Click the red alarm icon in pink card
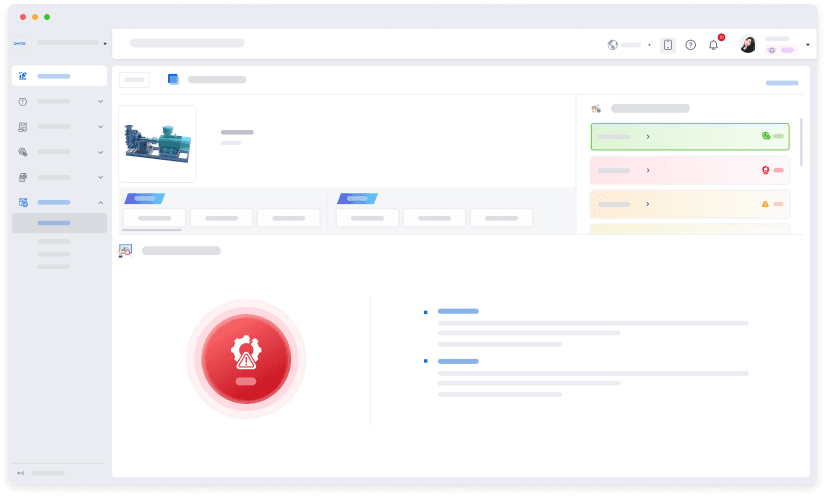 [x=765, y=170]
